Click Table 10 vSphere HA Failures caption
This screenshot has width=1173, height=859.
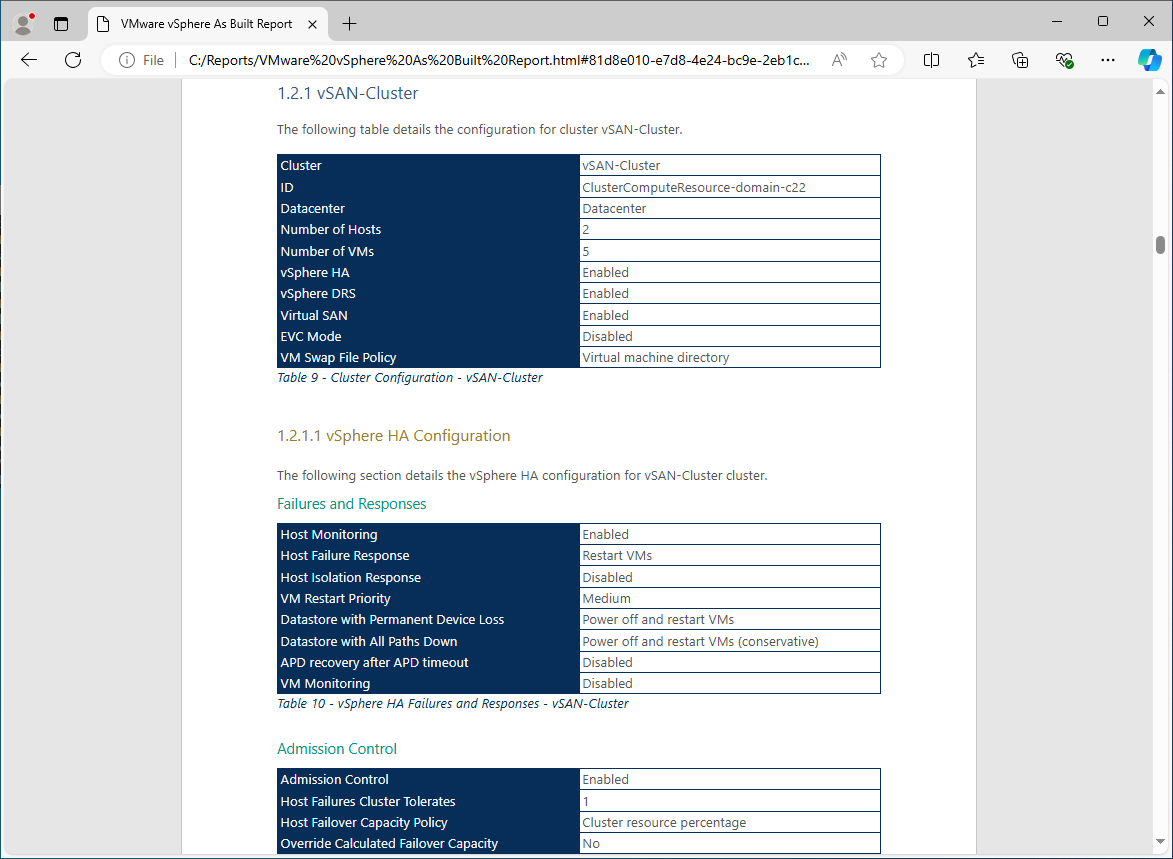click(453, 704)
